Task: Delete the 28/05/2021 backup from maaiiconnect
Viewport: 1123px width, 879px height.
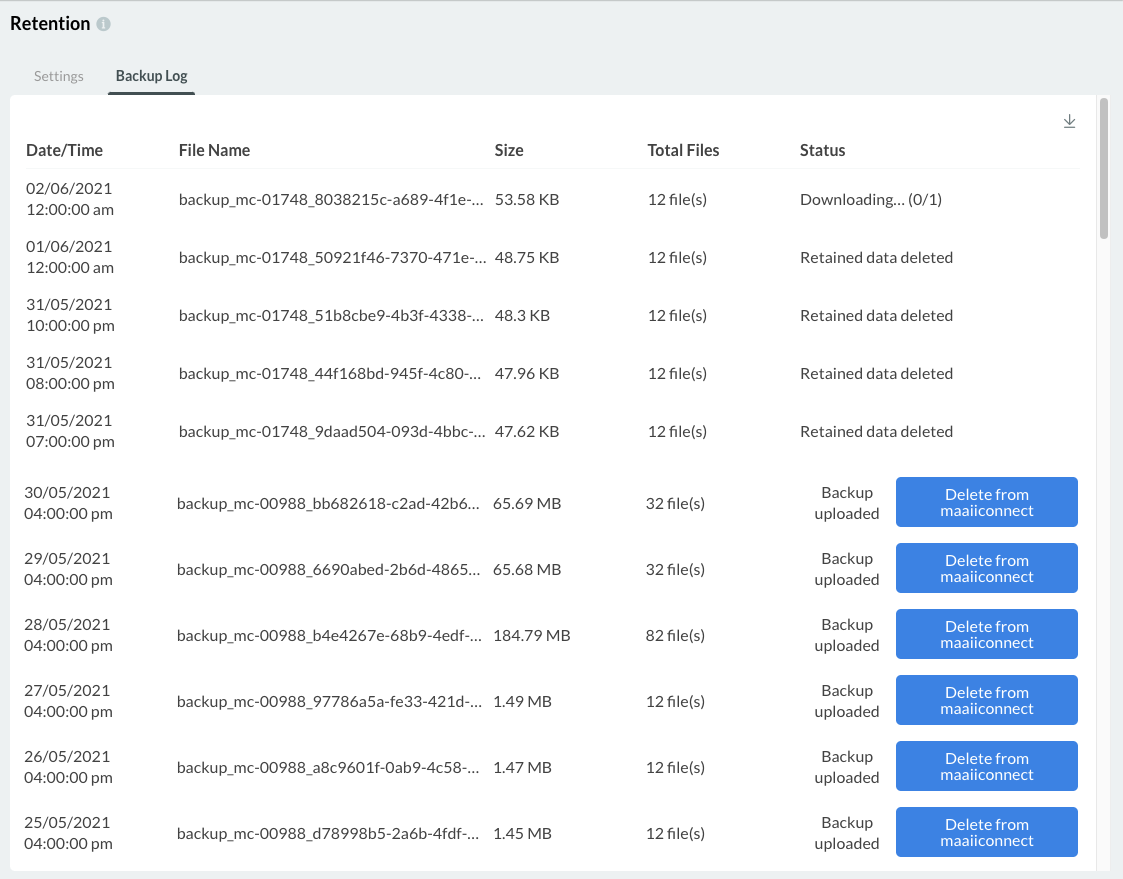Action: click(x=986, y=634)
